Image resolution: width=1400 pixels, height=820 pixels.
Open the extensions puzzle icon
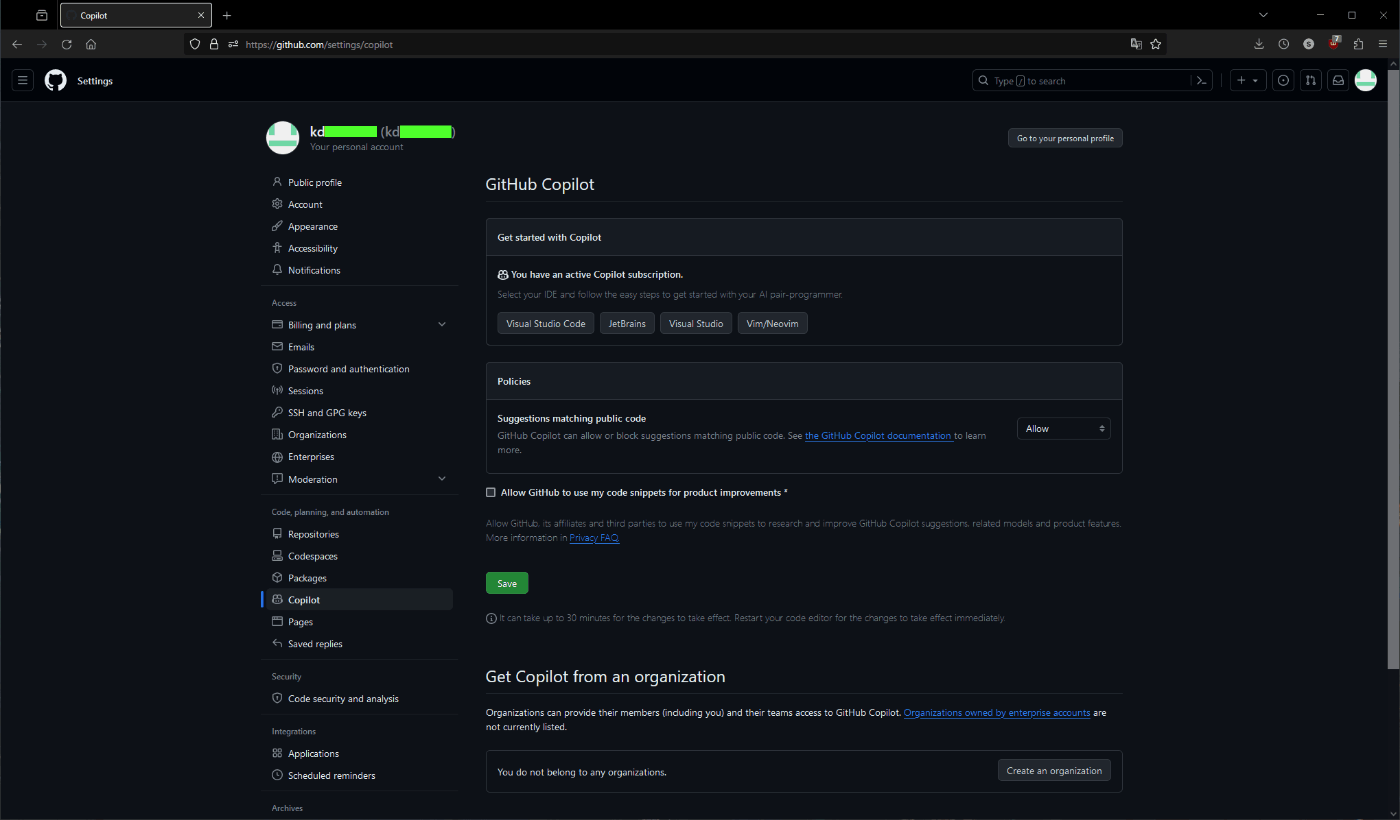[1359, 44]
